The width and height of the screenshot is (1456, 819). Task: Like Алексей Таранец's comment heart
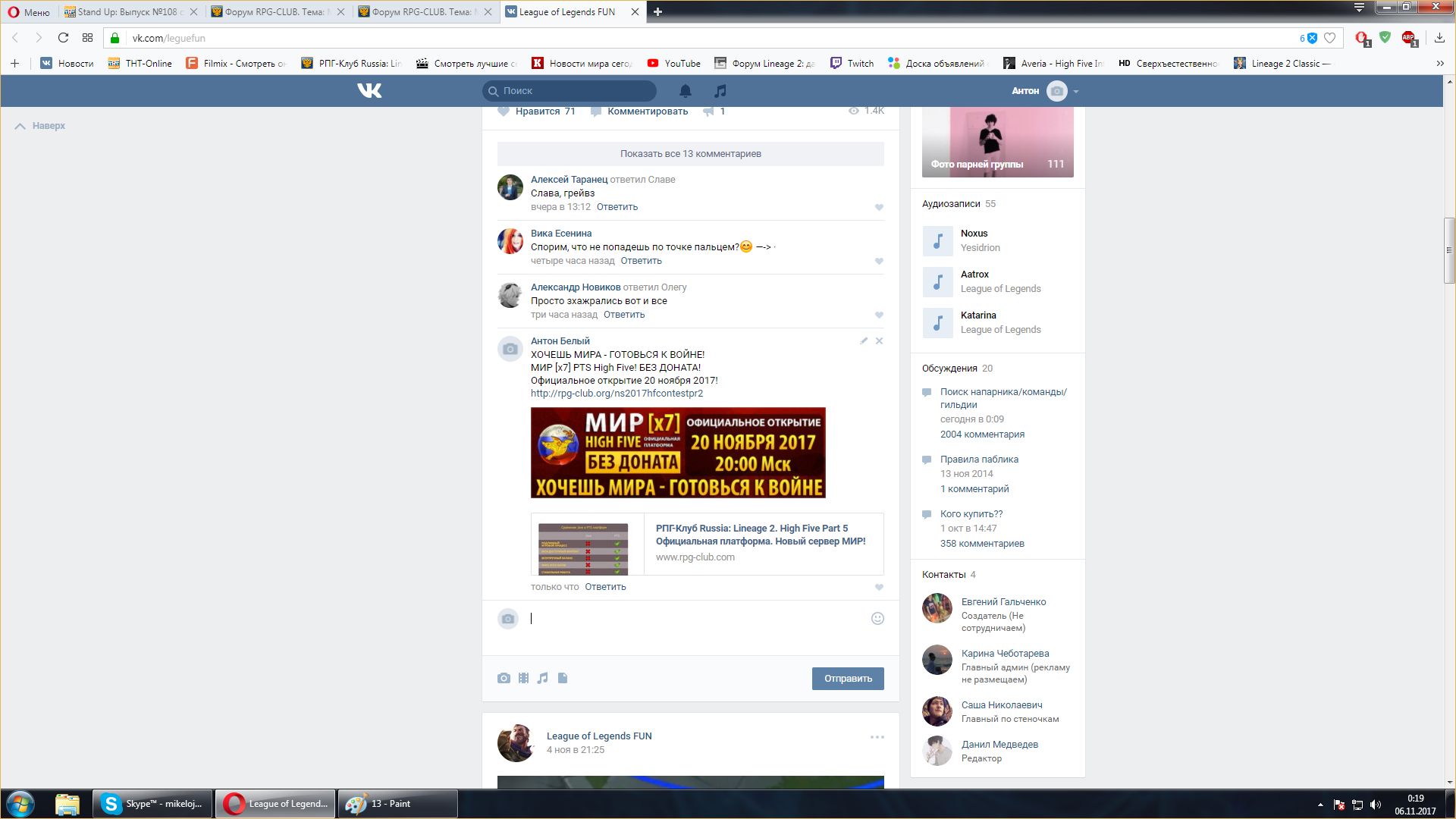pyautogui.click(x=879, y=207)
